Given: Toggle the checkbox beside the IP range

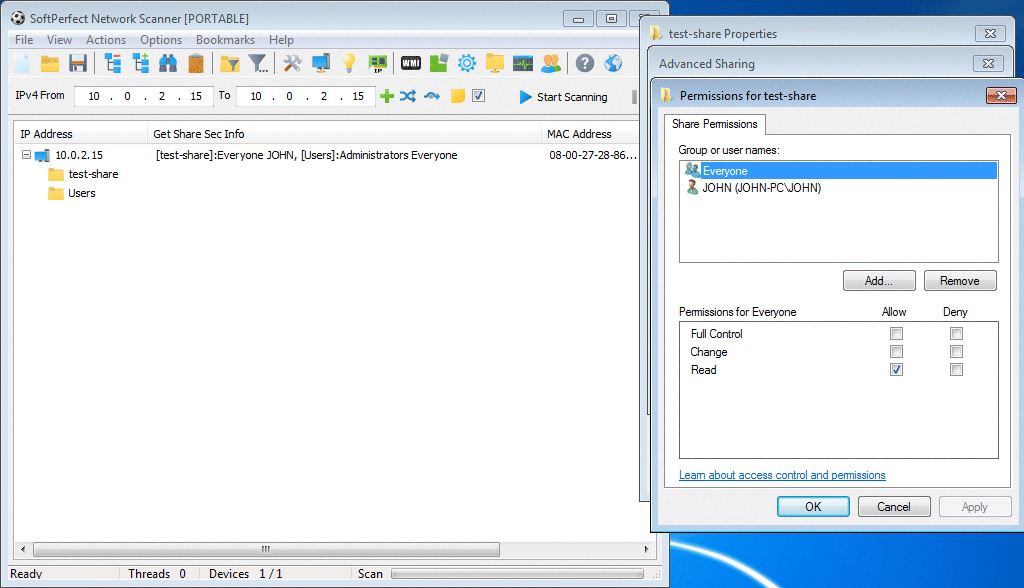Looking at the screenshot, I should tap(479, 96).
